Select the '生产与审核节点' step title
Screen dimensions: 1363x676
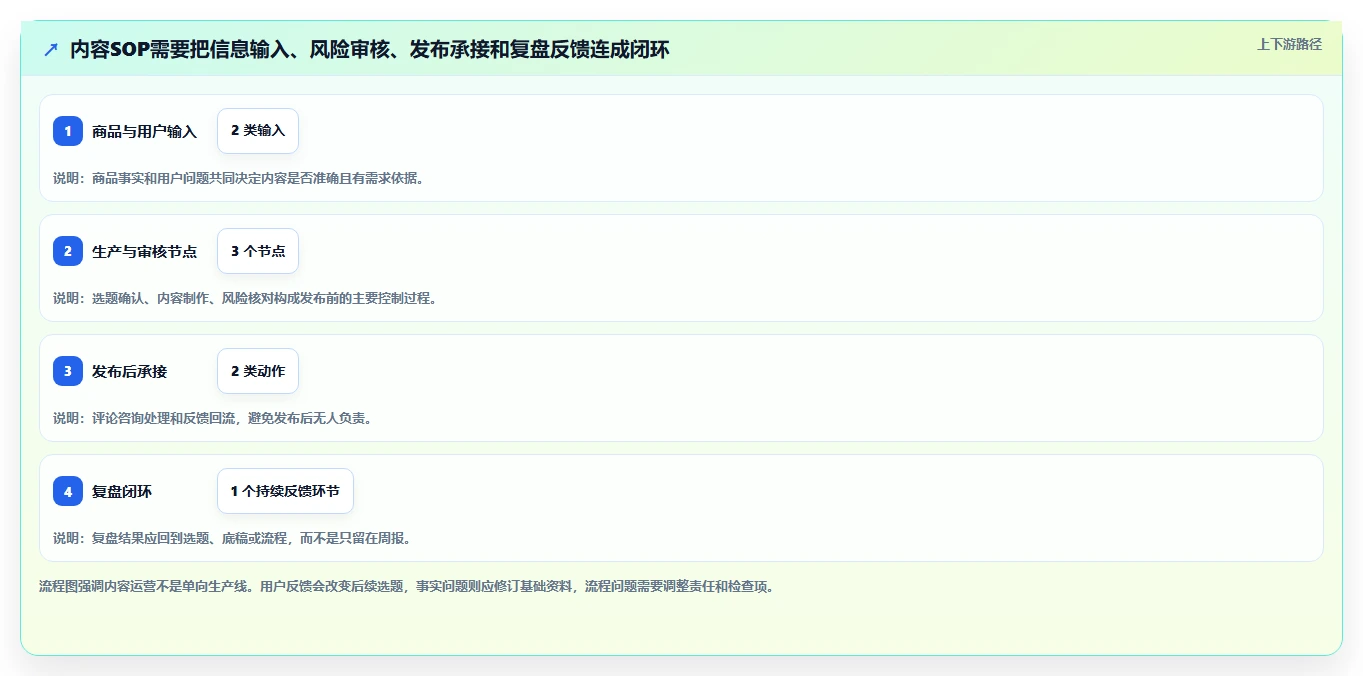[144, 251]
